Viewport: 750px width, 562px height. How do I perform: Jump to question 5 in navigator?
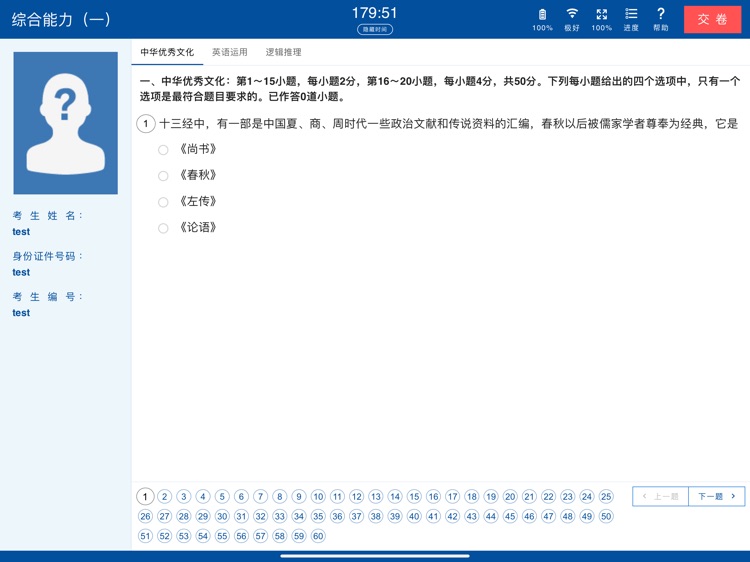coord(222,496)
